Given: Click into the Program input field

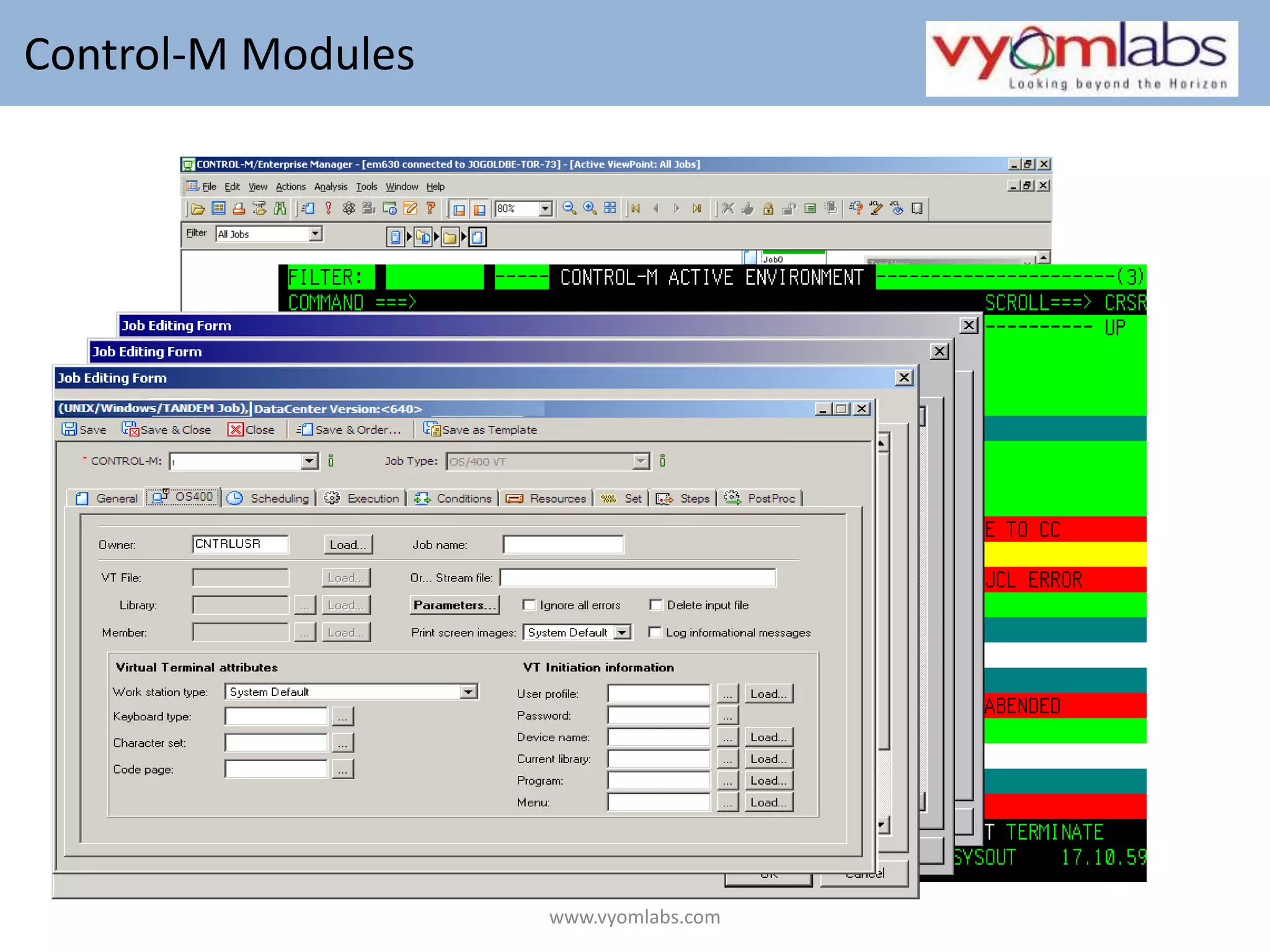Looking at the screenshot, I should coord(659,780).
